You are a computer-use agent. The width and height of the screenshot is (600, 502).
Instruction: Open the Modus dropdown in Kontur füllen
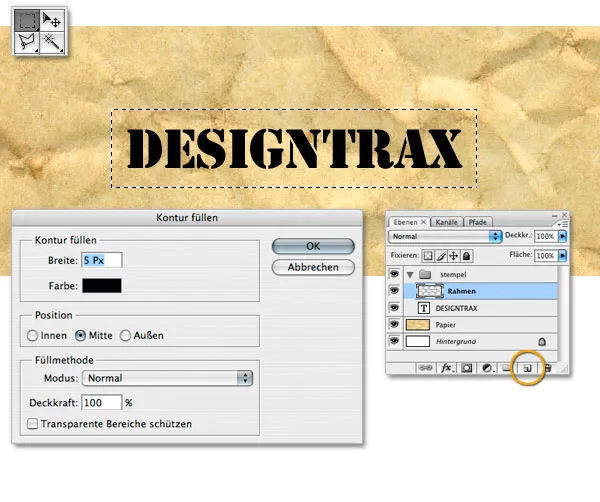[x=169, y=378]
